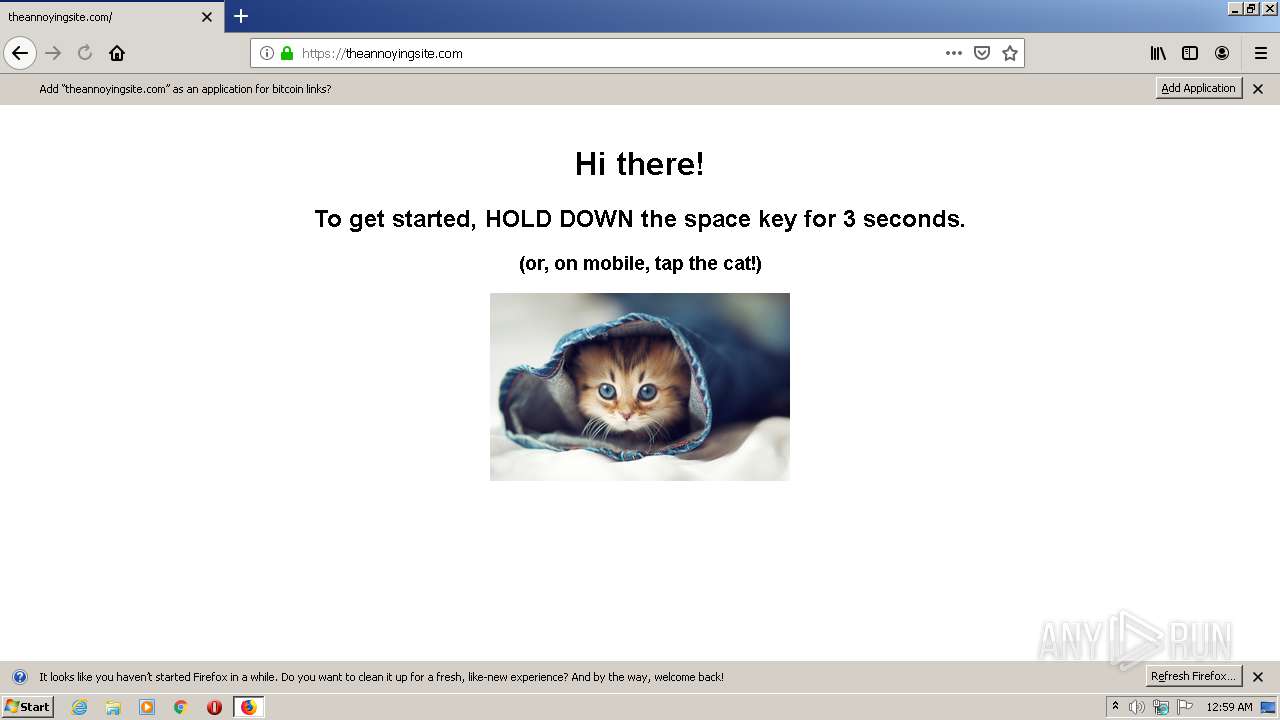1280x720 pixels.
Task: Close the theannoyingsite.com tab
Action: pos(207,17)
